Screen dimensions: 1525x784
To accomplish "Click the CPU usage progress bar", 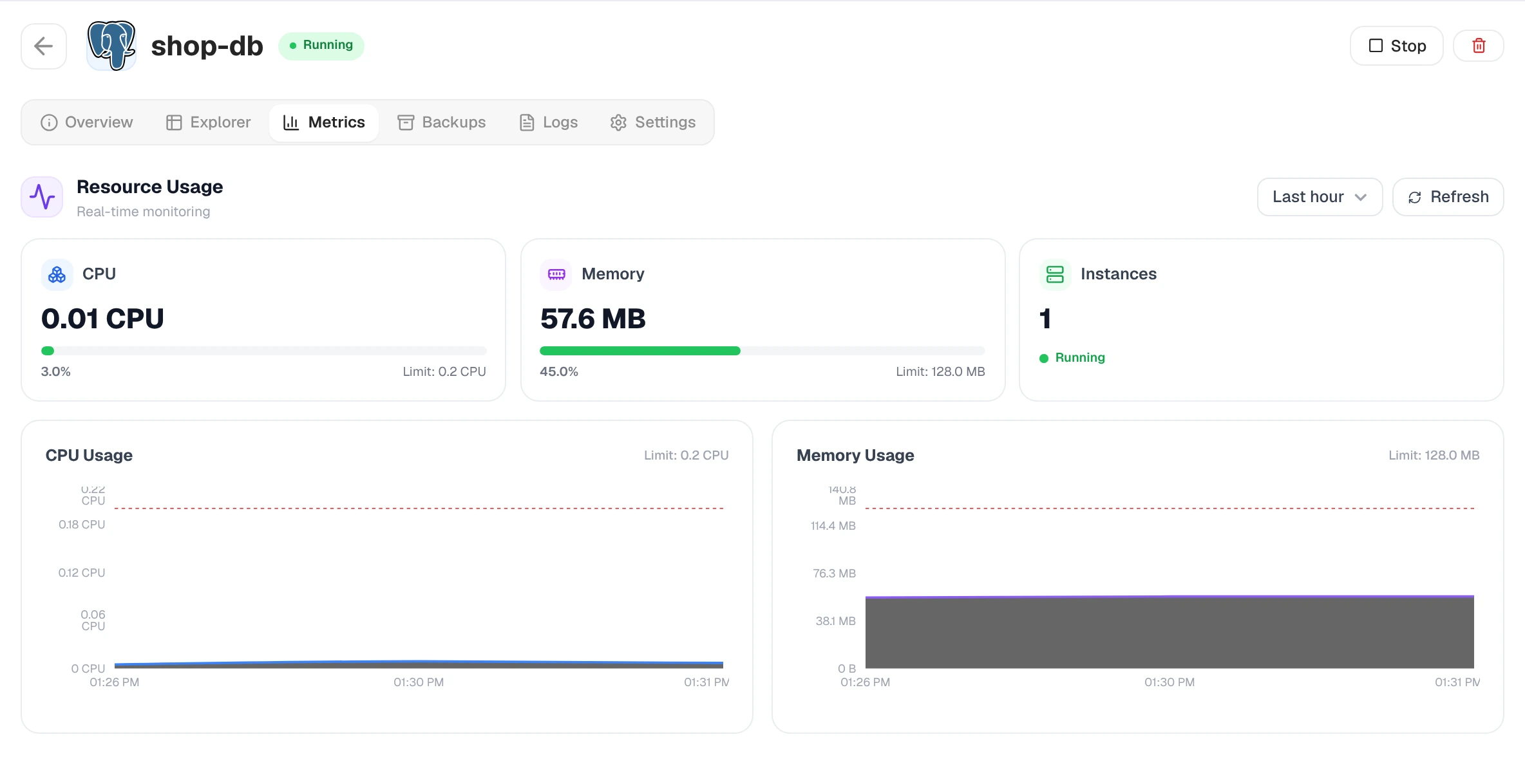I will coord(263,351).
